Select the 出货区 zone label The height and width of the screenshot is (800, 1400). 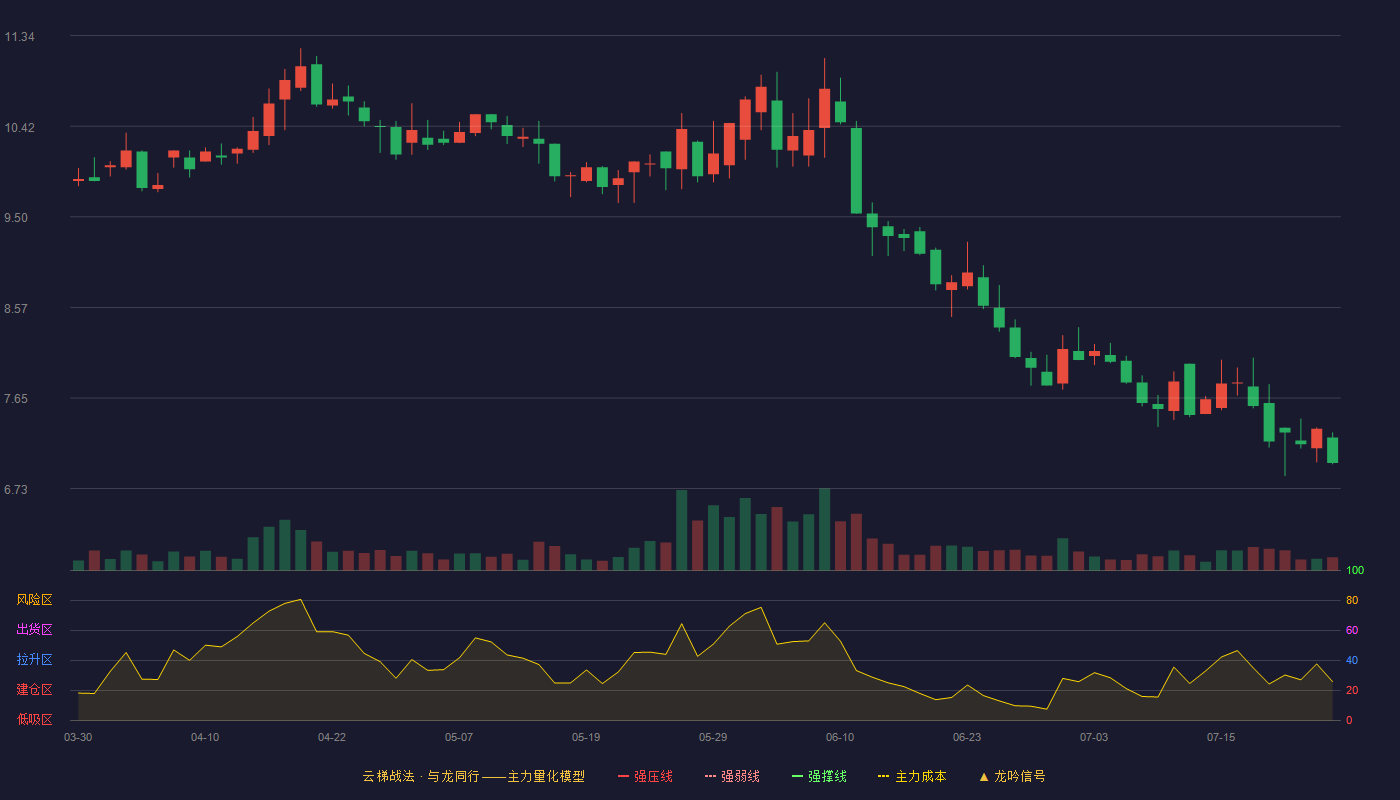pos(34,630)
